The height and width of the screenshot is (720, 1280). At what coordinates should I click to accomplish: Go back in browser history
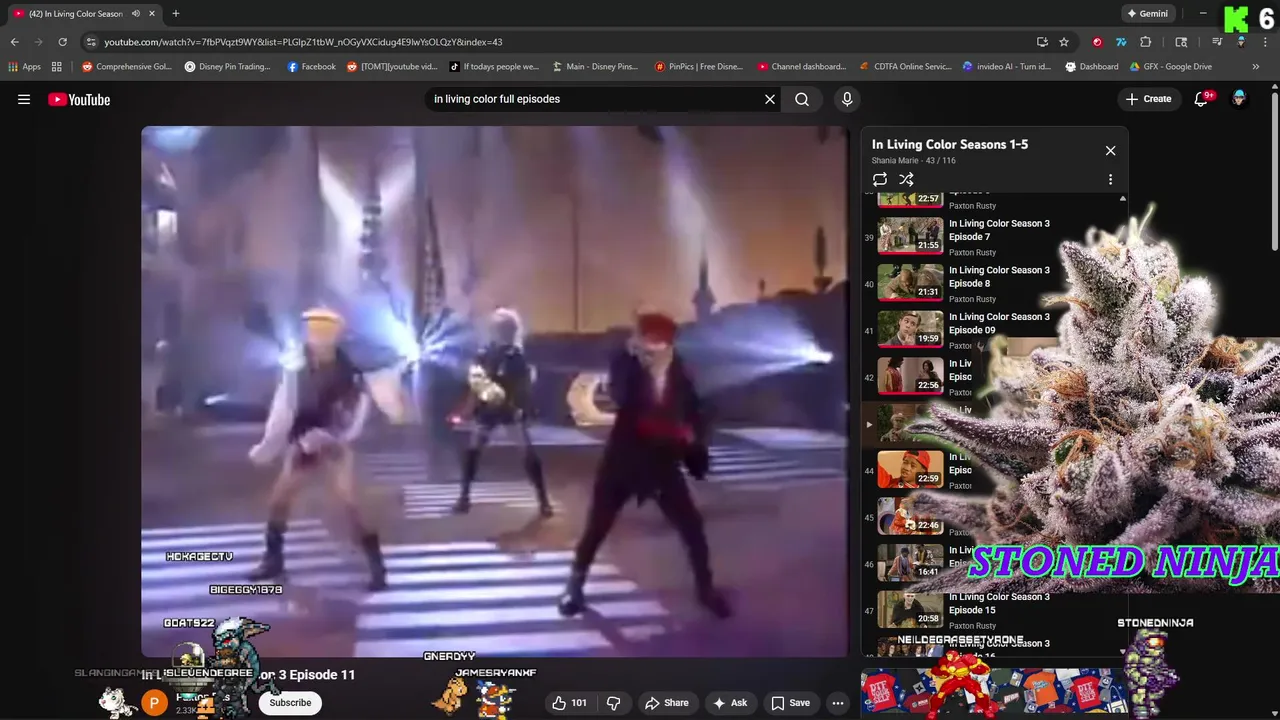(x=14, y=42)
